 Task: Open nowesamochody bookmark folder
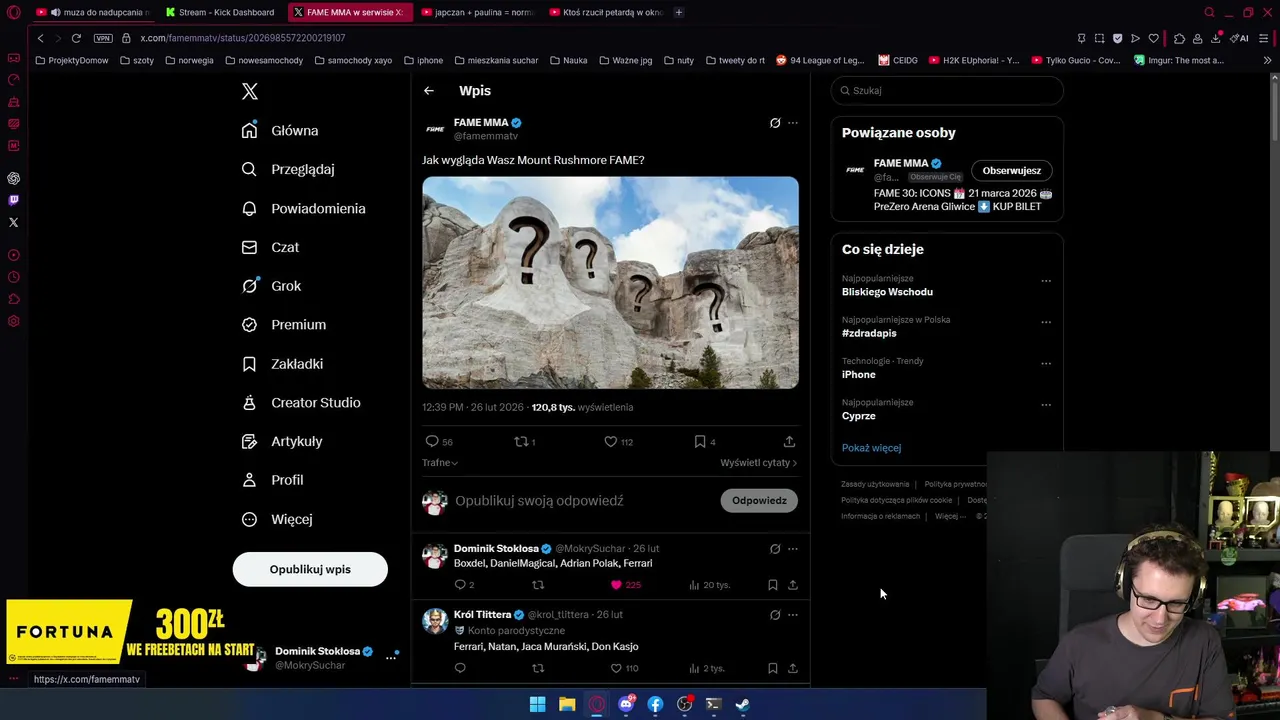[x=264, y=60]
